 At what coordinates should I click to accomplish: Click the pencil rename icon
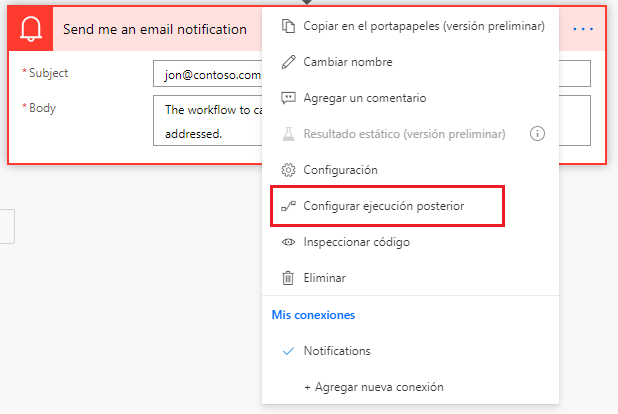289,62
